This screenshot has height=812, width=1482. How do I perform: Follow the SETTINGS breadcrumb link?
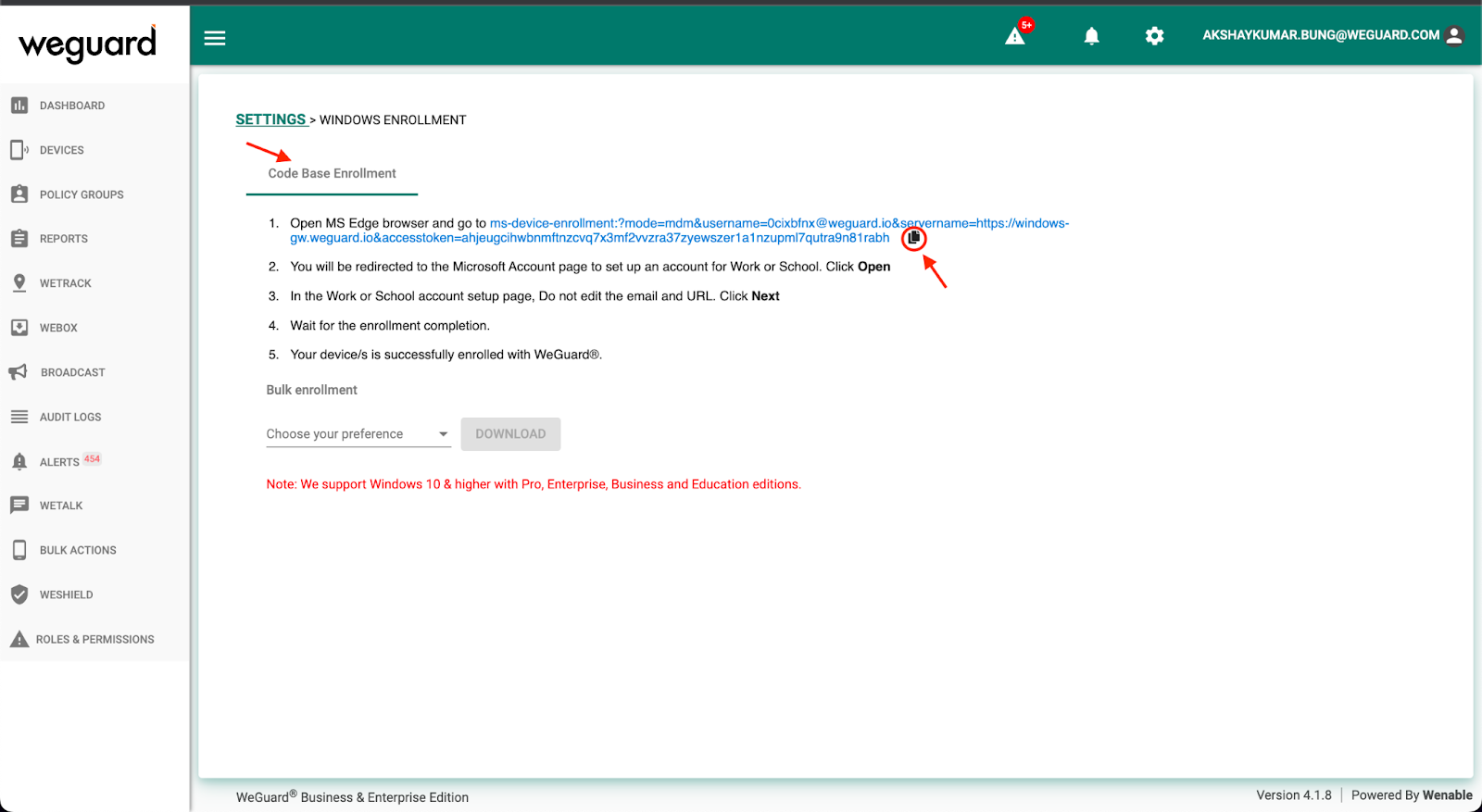270,119
